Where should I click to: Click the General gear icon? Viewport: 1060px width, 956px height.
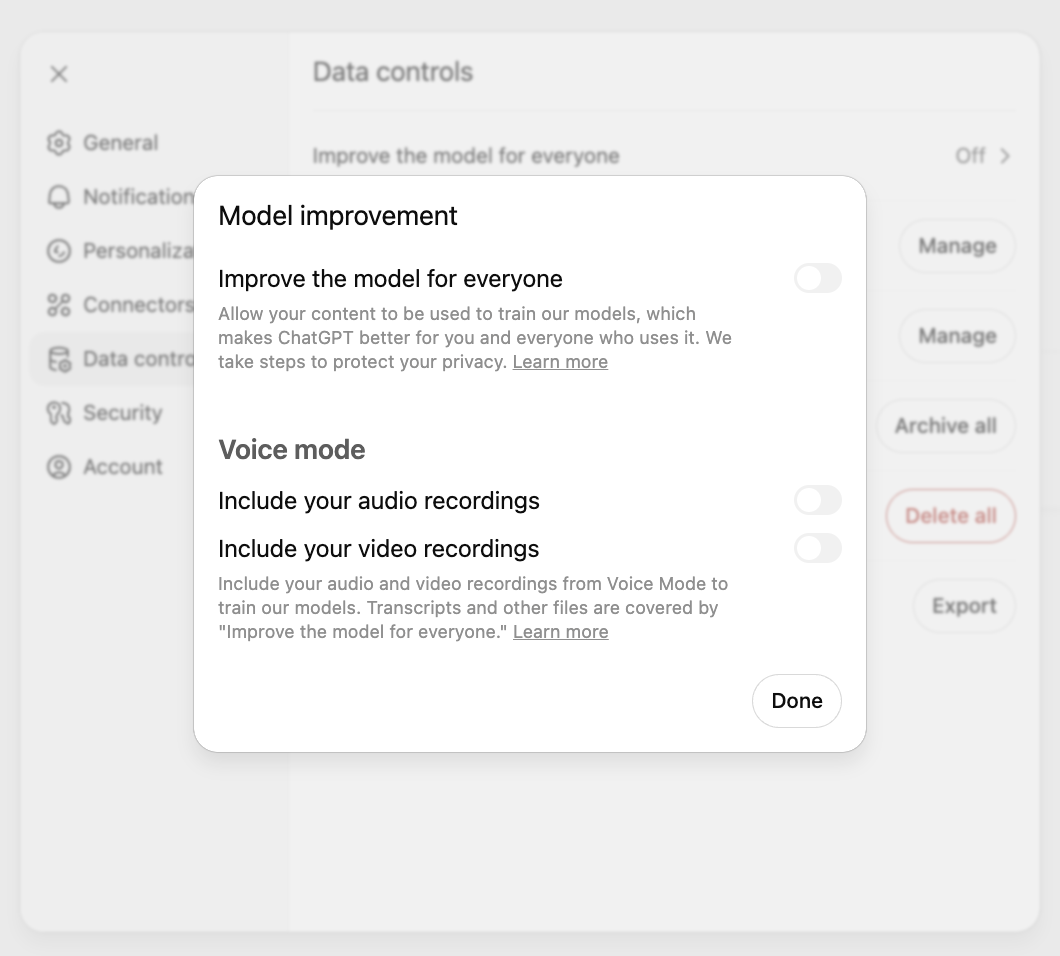59,143
